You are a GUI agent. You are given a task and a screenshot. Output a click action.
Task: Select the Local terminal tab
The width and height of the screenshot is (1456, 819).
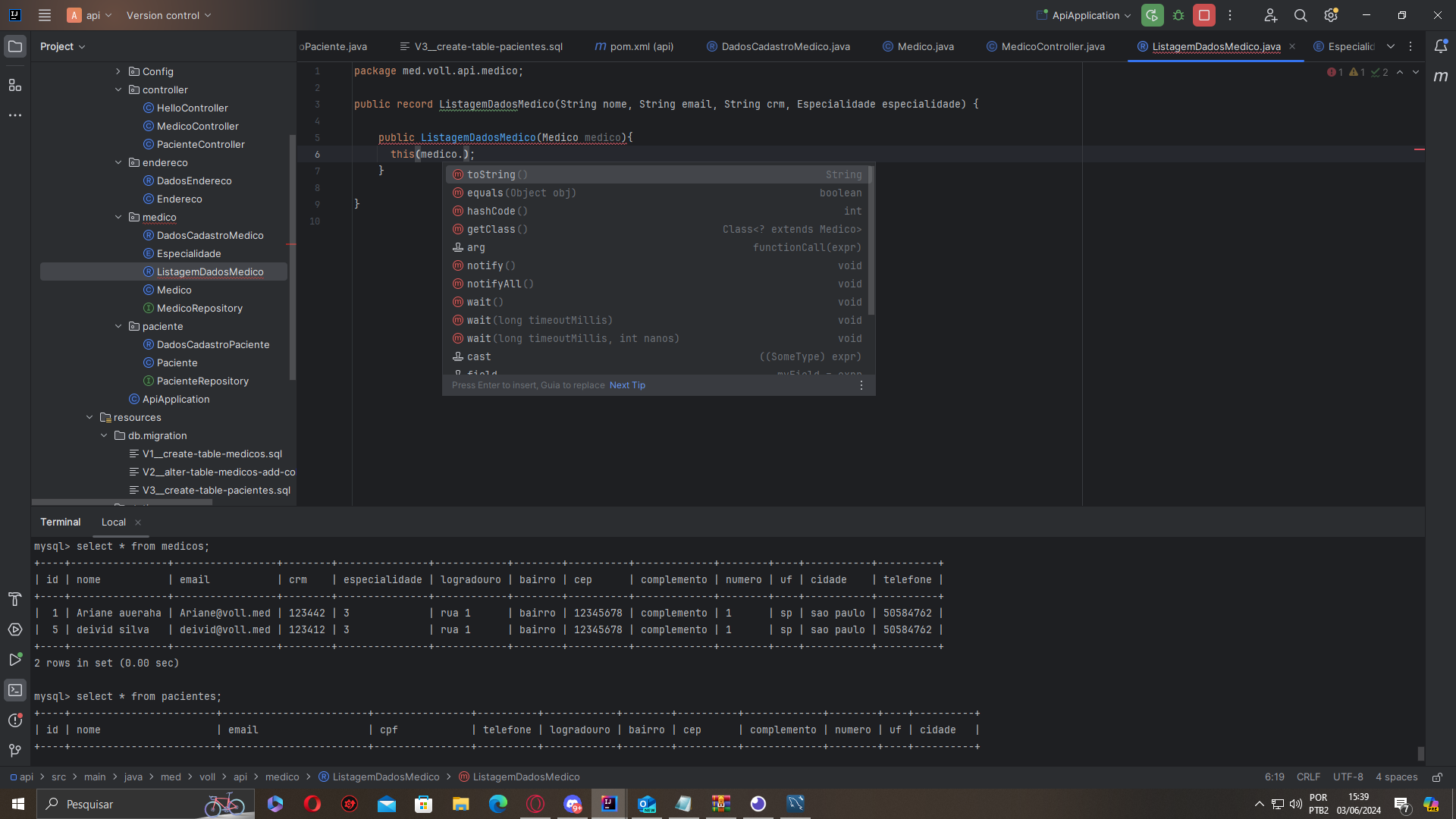coord(114,522)
